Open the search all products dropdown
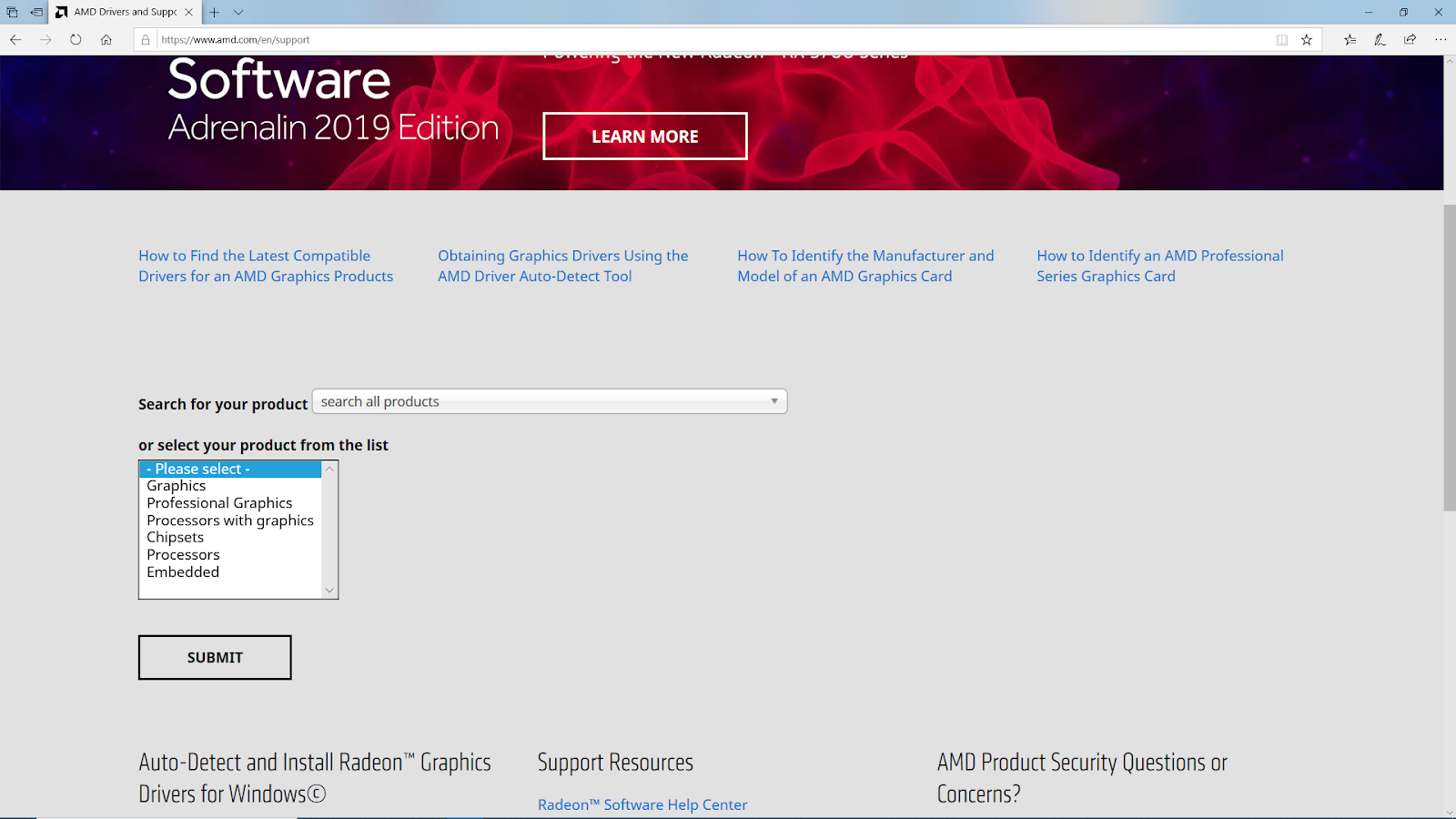The image size is (1456, 819). [550, 401]
